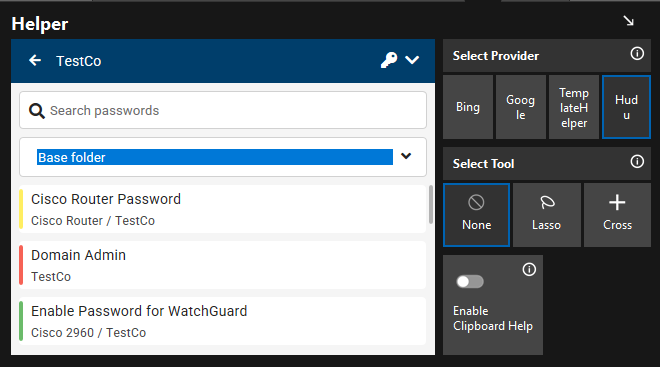The image size is (660, 367).
Task: Click the key icon in TestCo header
Action: [389, 60]
